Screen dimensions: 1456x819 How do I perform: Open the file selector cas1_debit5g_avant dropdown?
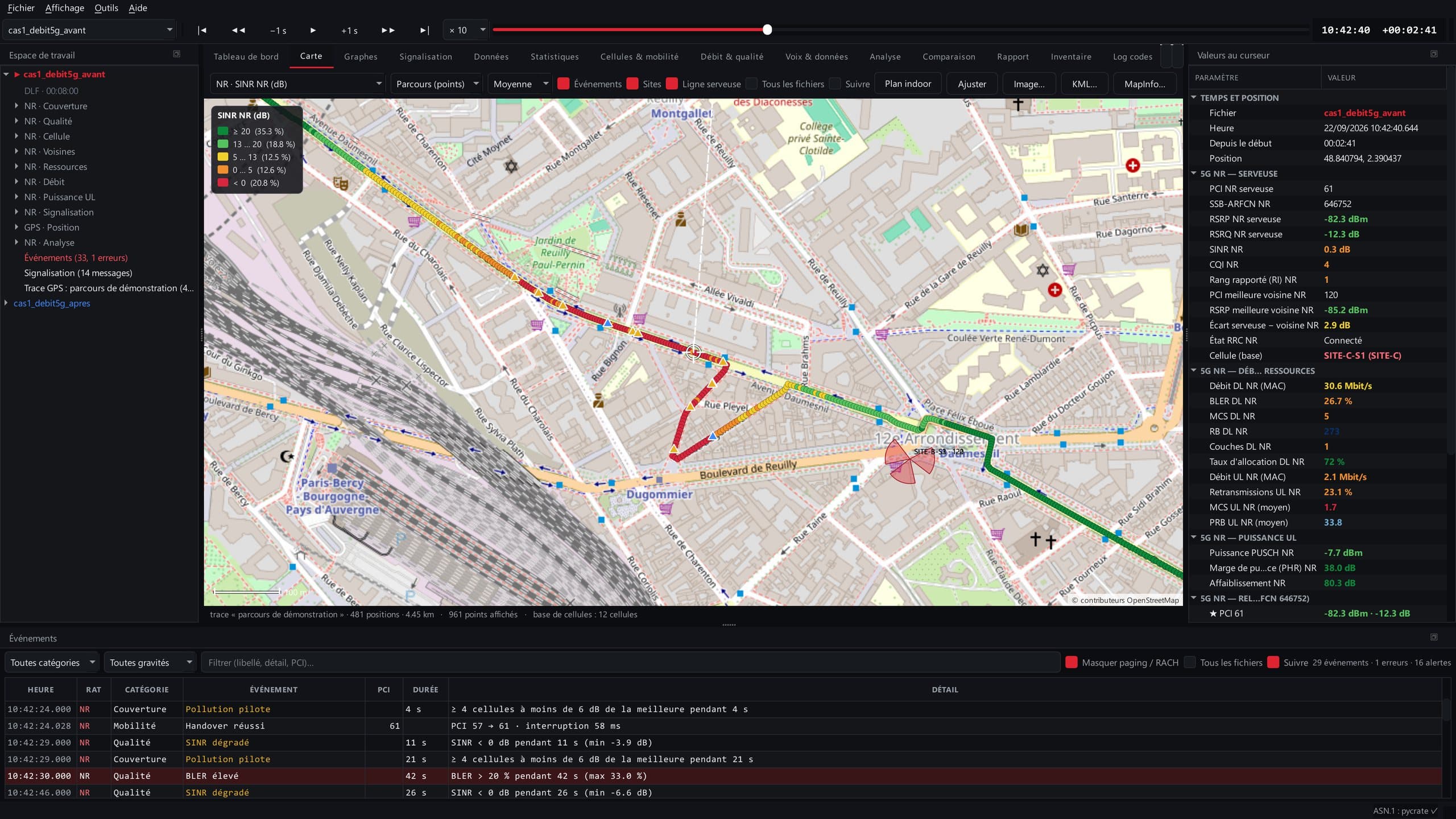pyautogui.click(x=89, y=30)
